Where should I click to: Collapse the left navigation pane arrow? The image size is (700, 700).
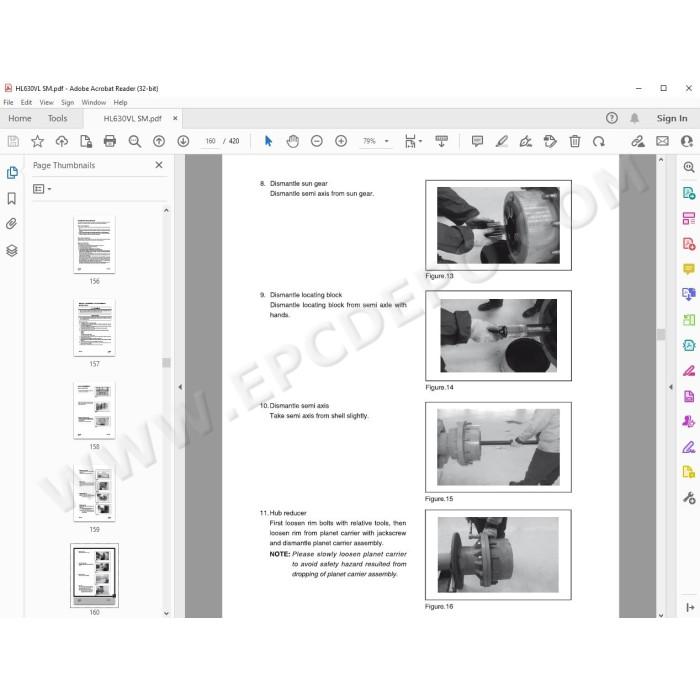pyautogui.click(x=180, y=387)
